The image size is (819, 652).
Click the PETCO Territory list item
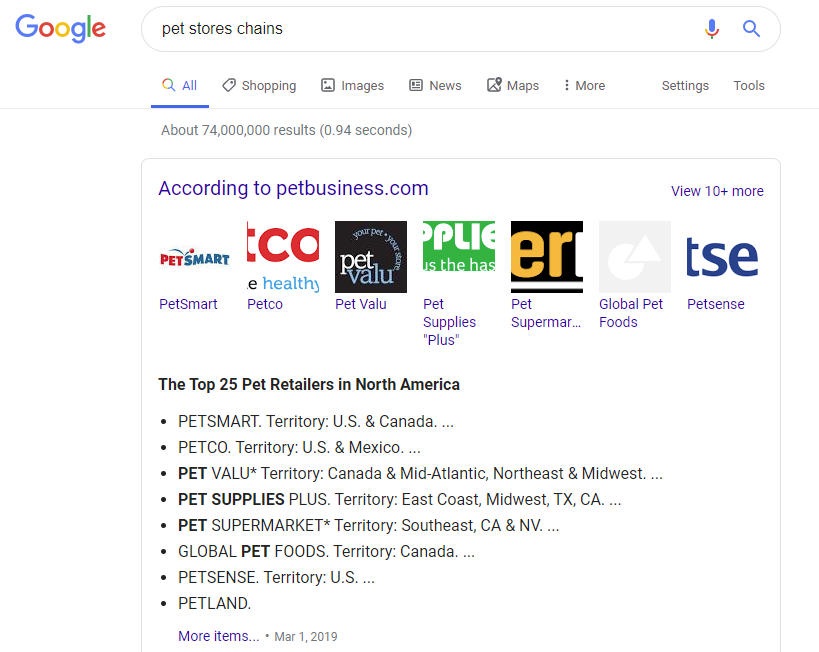click(299, 447)
